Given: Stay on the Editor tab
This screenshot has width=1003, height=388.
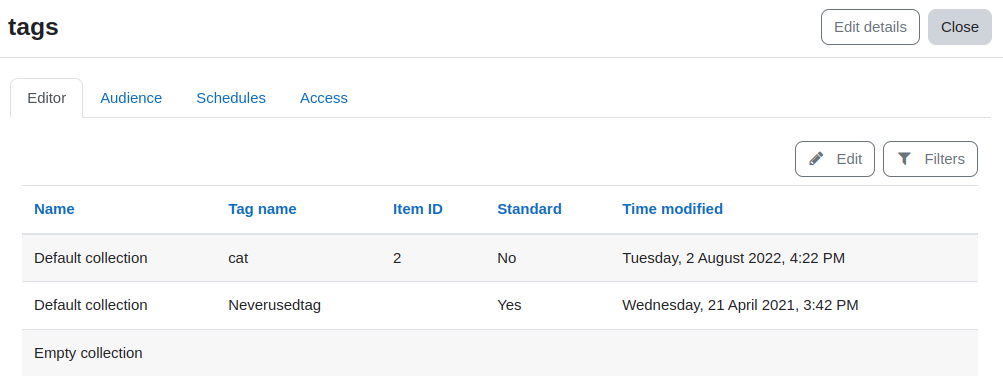Looking at the screenshot, I should pyautogui.click(x=47, y=98).
